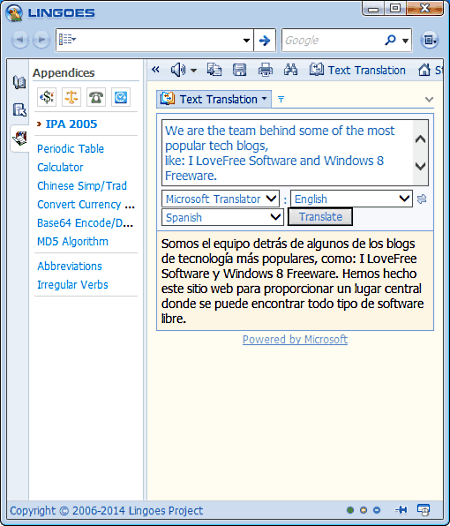
Task: Open Spanish target language dropdown
Action: point(222,217)
